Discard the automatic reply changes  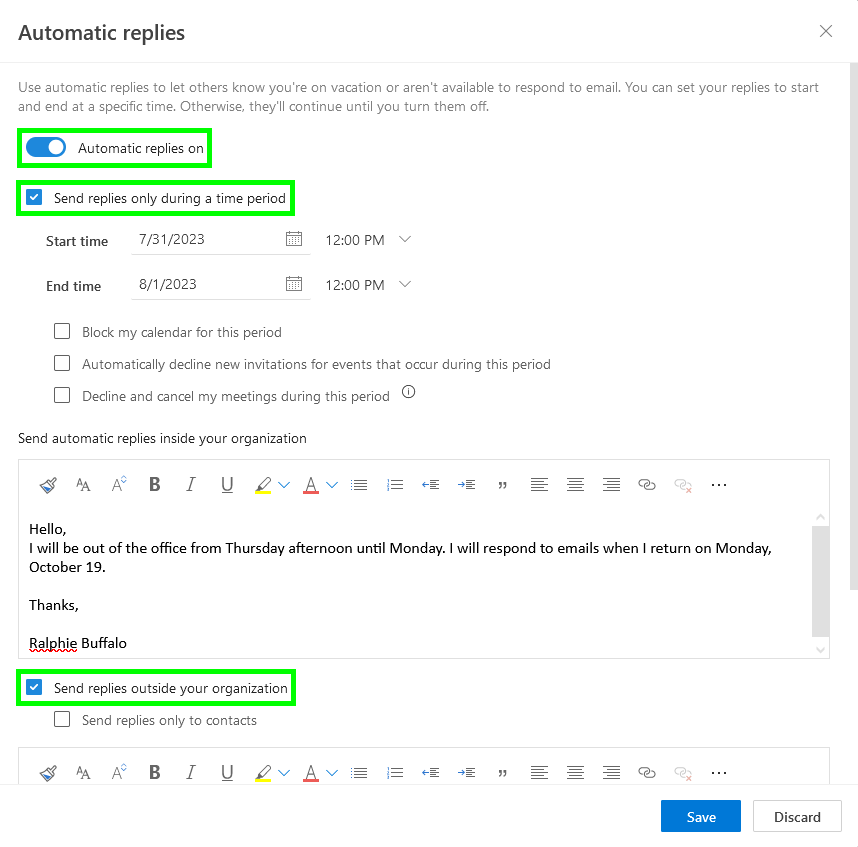point(797,816)
